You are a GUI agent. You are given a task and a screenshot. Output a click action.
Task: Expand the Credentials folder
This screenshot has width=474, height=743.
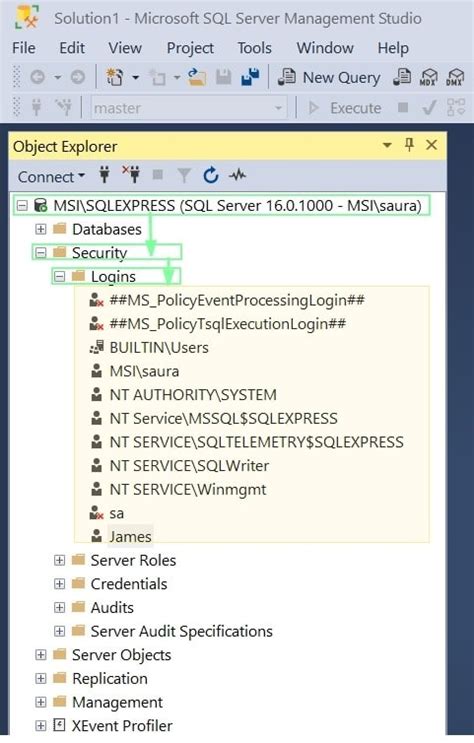click(x=59, y=584)
